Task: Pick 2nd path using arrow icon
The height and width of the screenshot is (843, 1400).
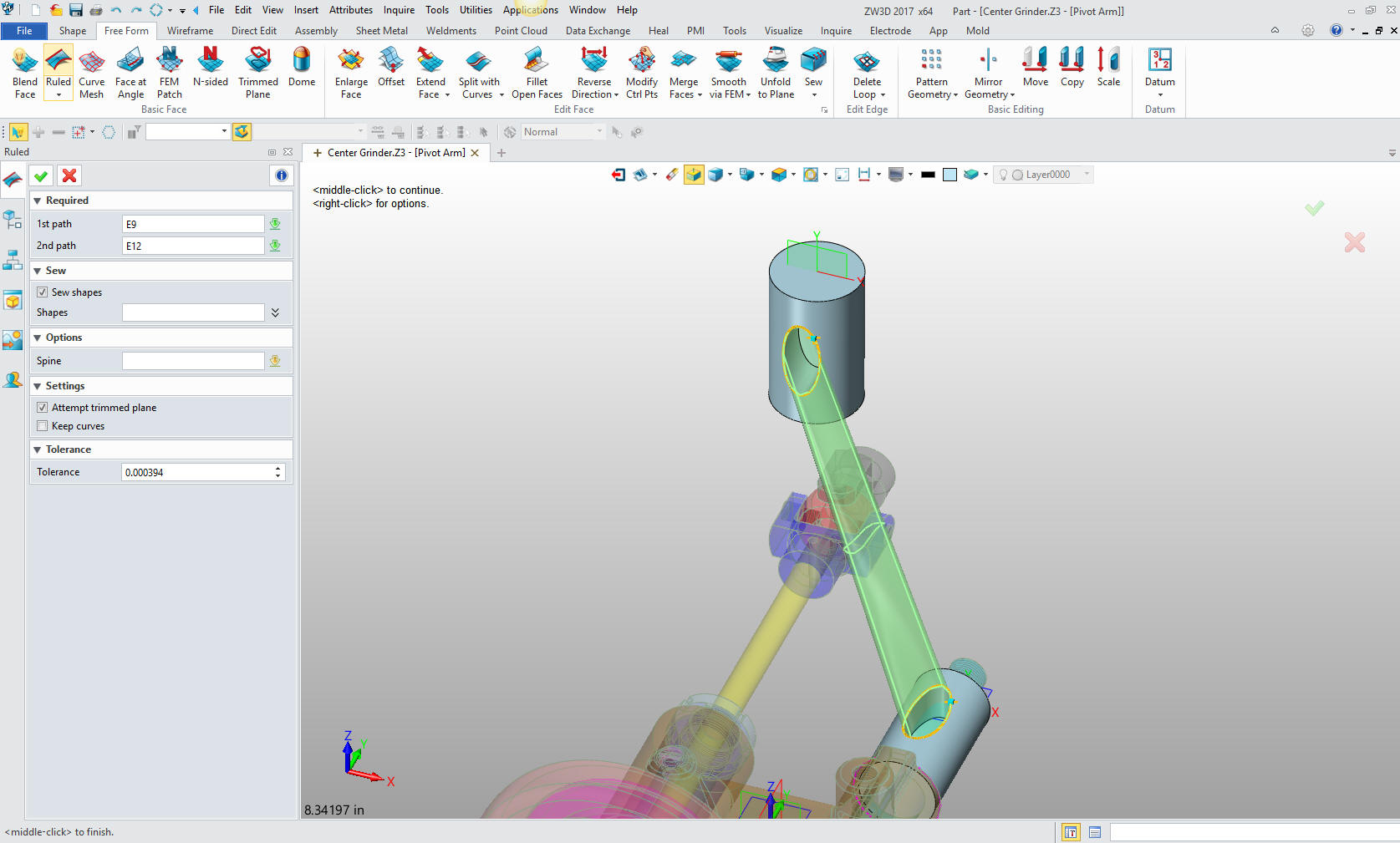Action: point(275,246)
